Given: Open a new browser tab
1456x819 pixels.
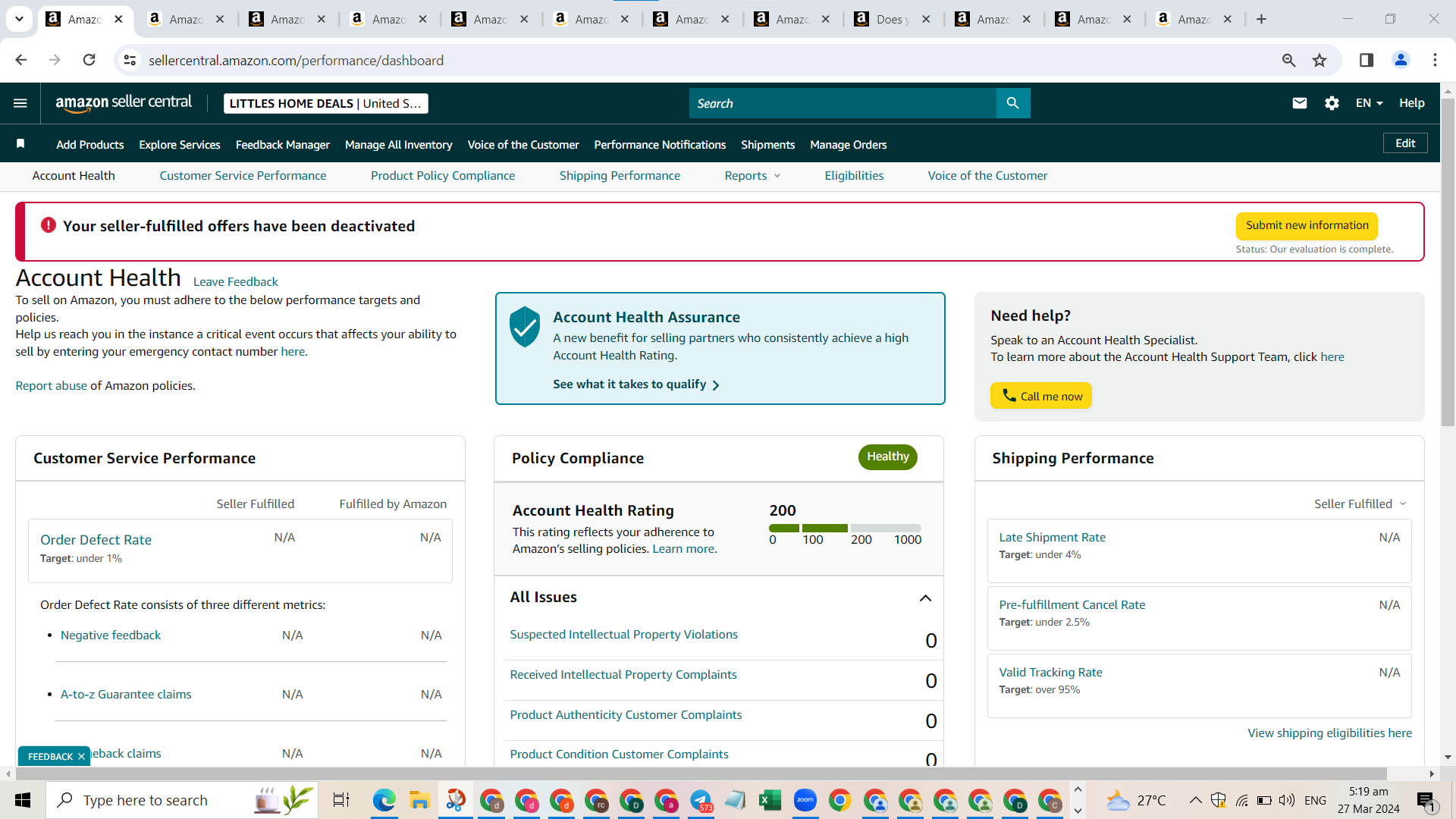Looking at the screenshot, I should tap(1261, 19).
